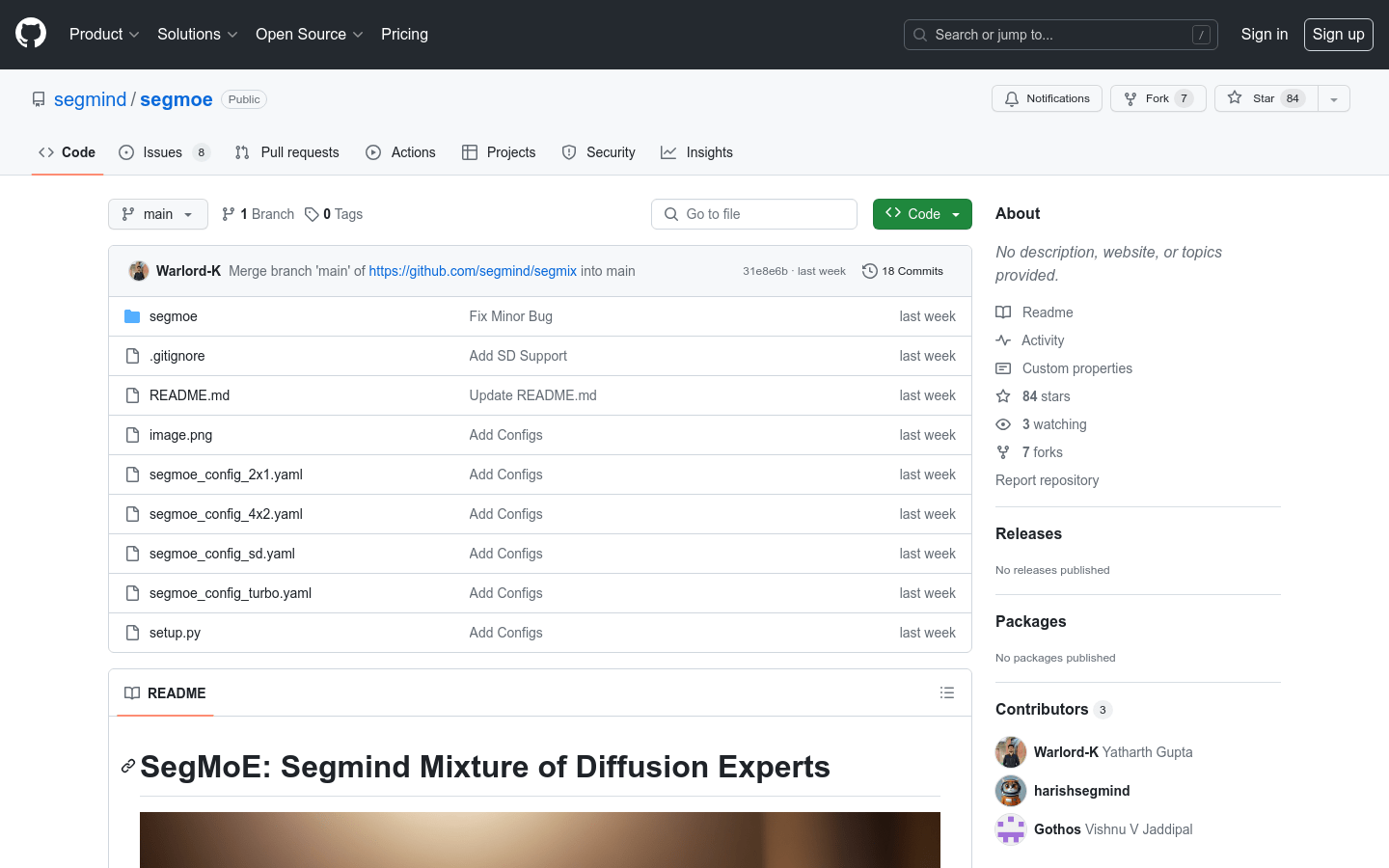Open the README.md file
Image resolution: width=1389 pixels, height=868 pixels.
pos(190,395)
